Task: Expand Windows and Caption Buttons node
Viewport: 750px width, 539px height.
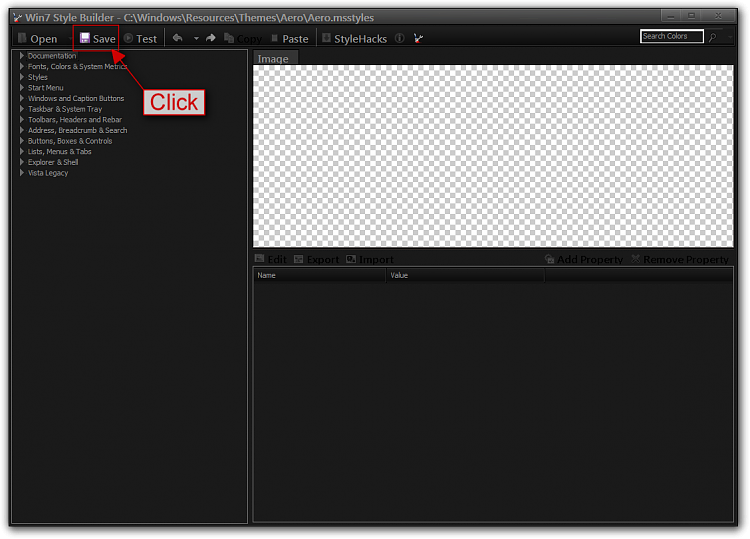Action: 22,98
